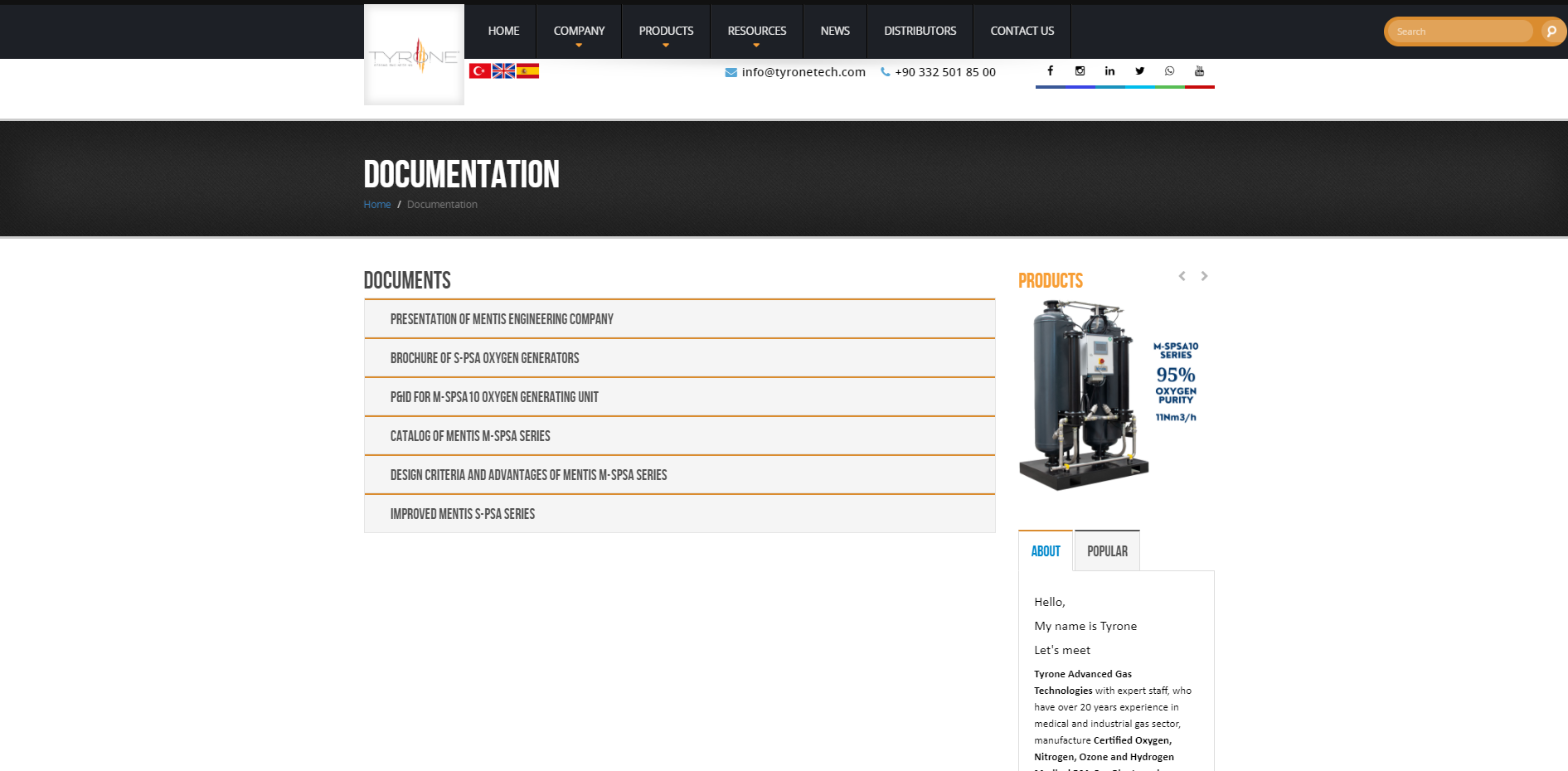Open the LinkedIn social icon

coord(1110,71)
